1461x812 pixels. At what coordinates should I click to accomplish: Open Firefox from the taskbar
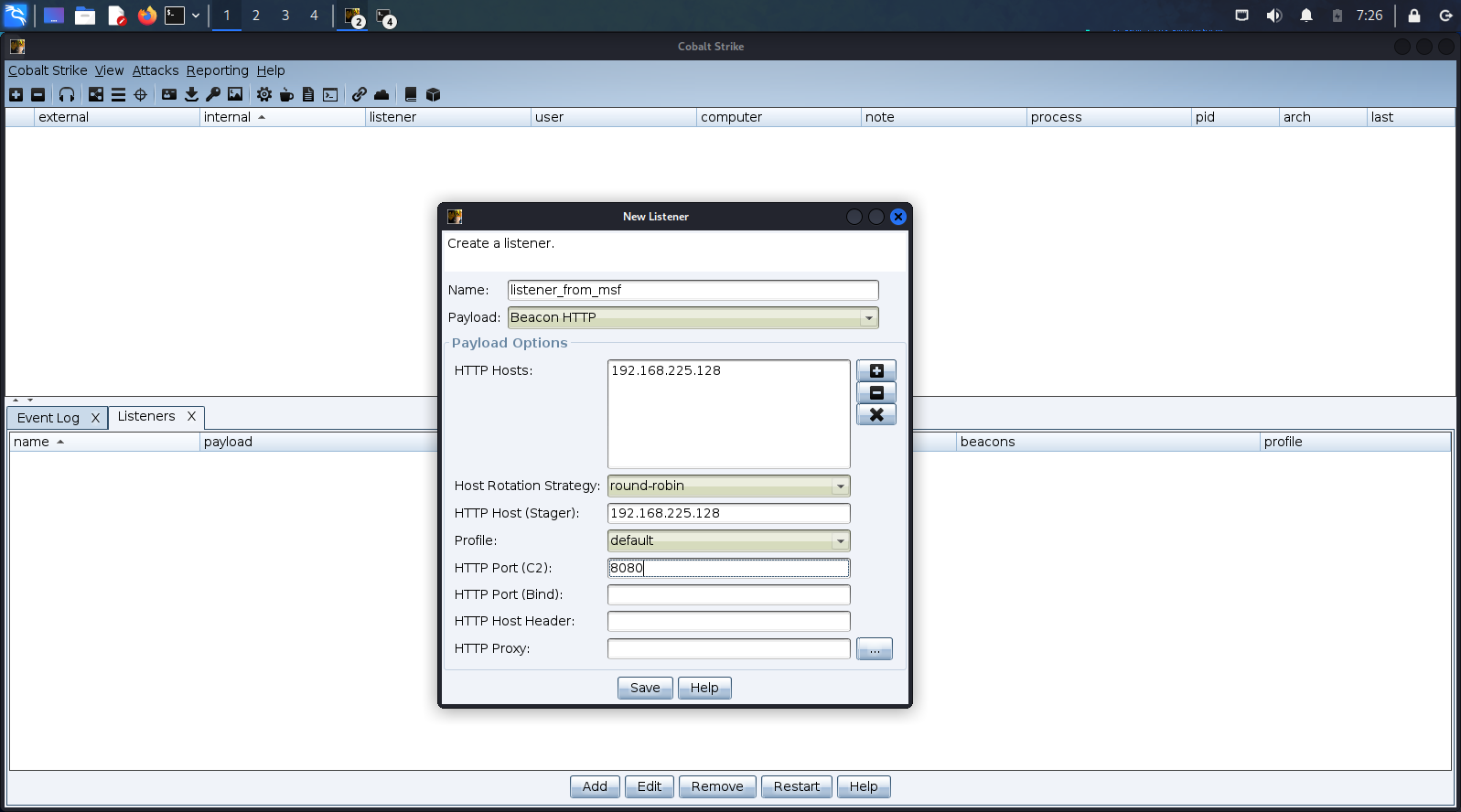[147, 16]
